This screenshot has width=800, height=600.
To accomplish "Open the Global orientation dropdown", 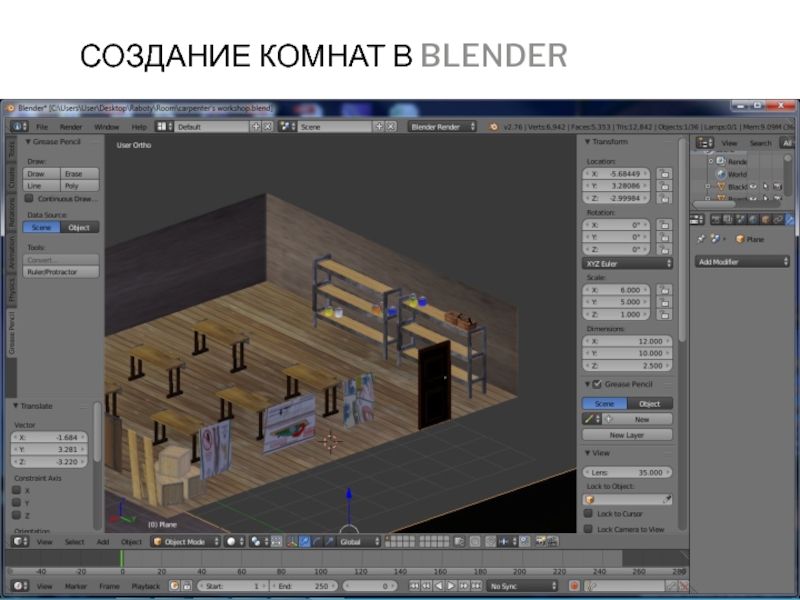I will tap(359, 541).
